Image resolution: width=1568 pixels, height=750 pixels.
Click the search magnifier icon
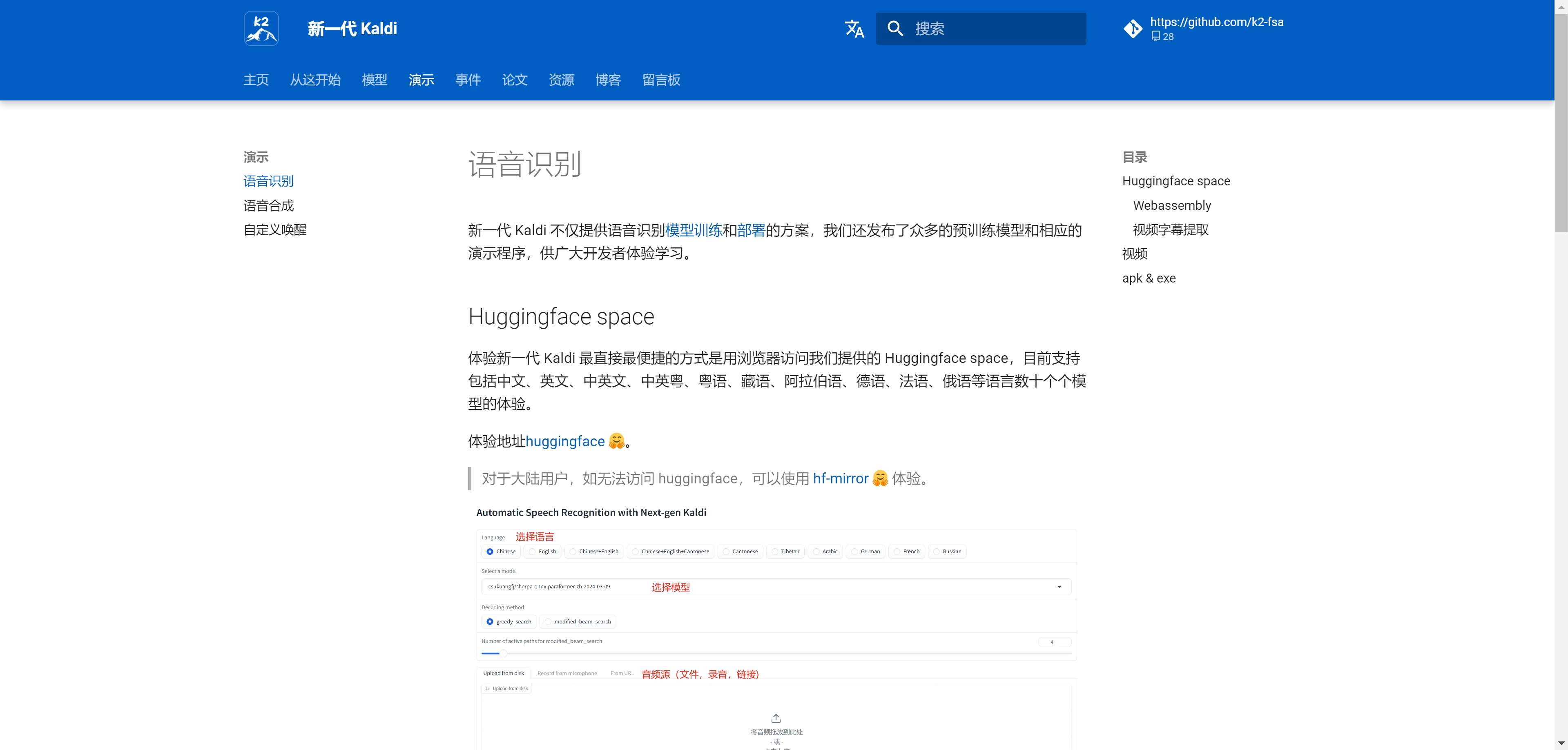[895, 29]
